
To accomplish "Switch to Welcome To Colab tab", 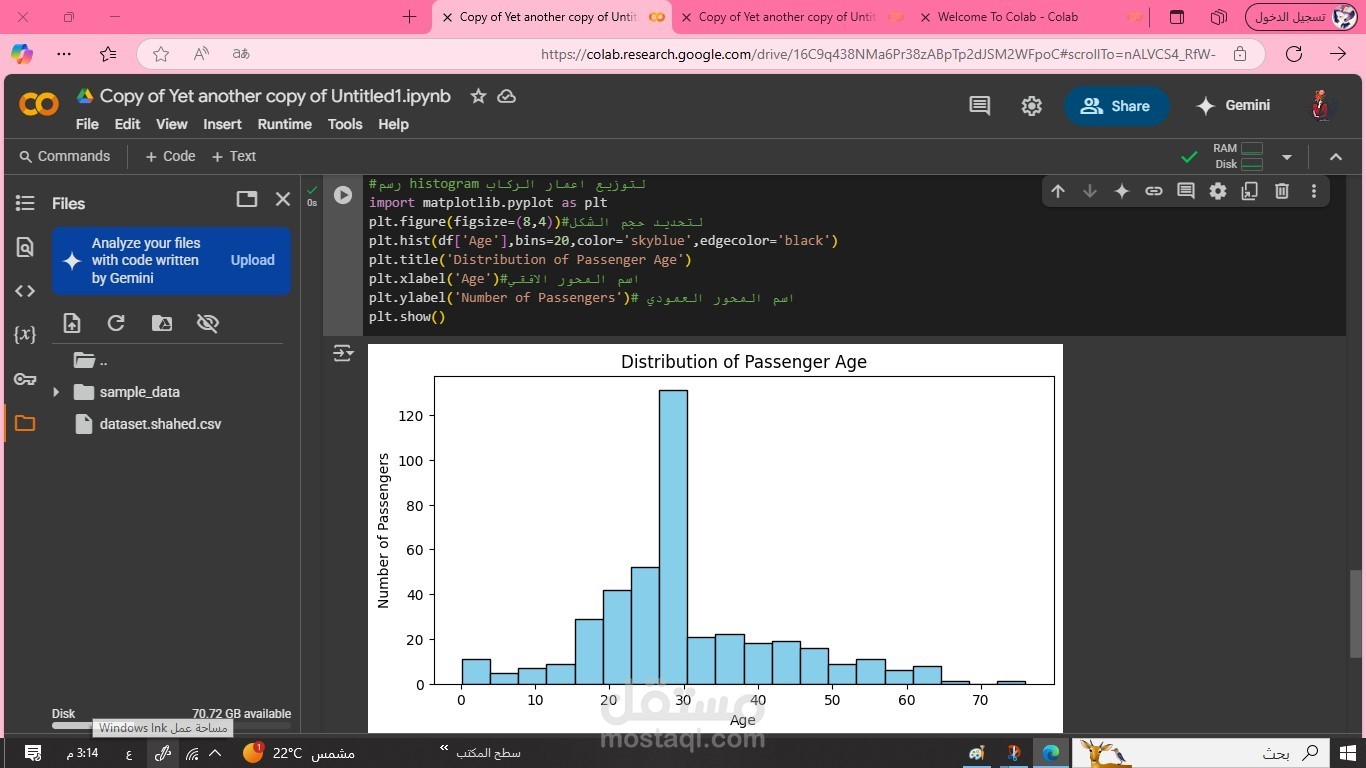I will click(x=1030, y=17).
